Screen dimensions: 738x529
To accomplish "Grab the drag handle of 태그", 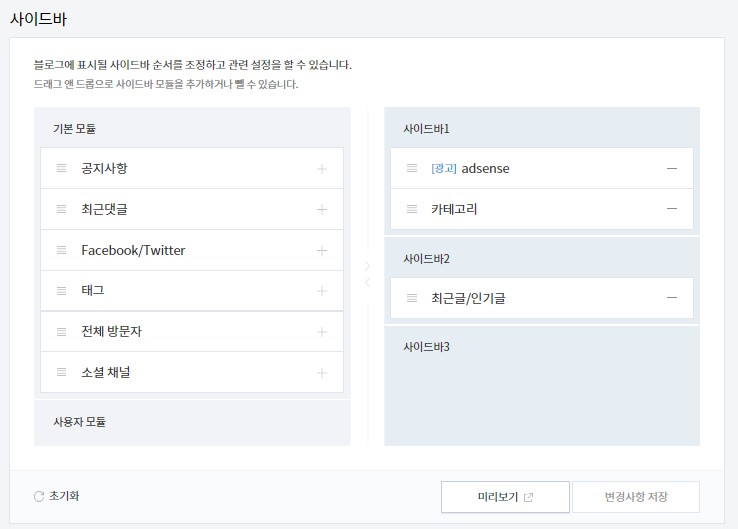I will pos(62,290).
